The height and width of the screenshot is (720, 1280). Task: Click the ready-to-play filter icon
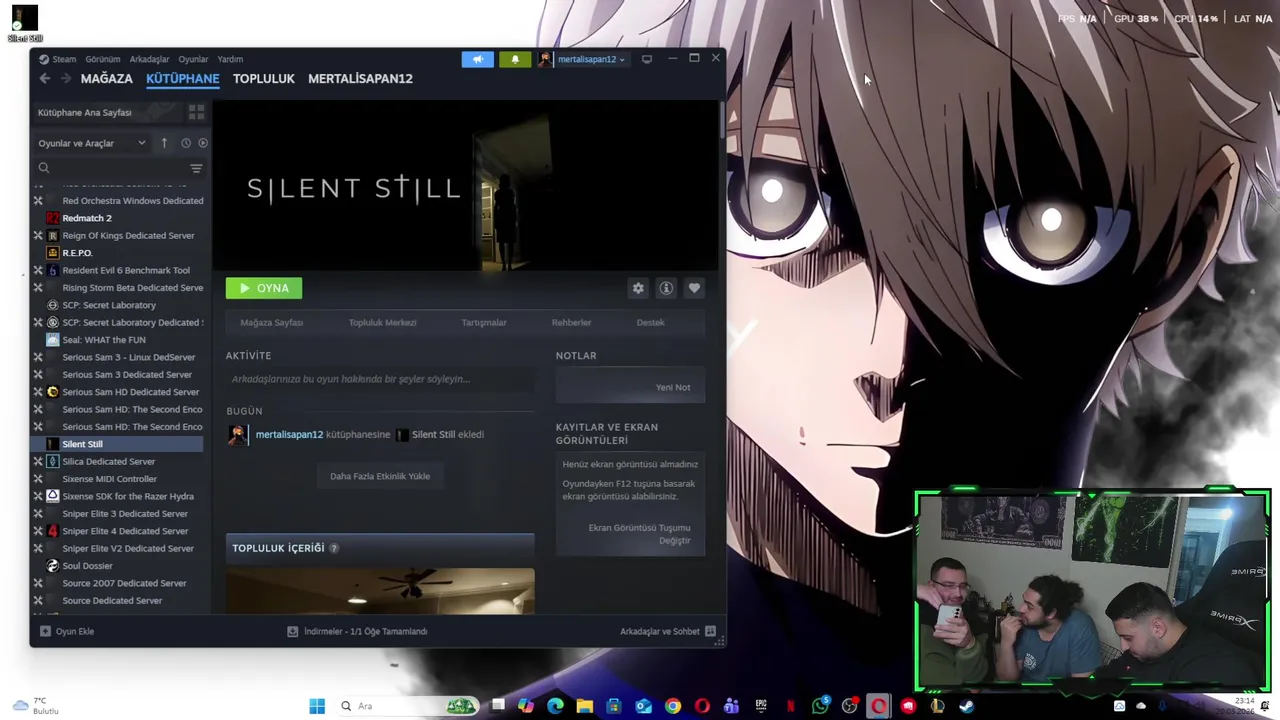203,143
